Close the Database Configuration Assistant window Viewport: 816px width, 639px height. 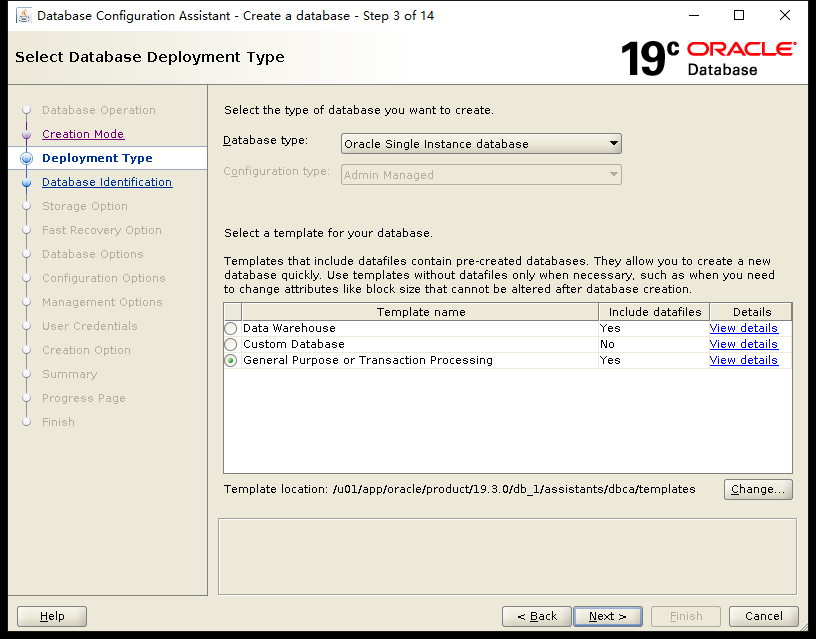pos(785,15)
